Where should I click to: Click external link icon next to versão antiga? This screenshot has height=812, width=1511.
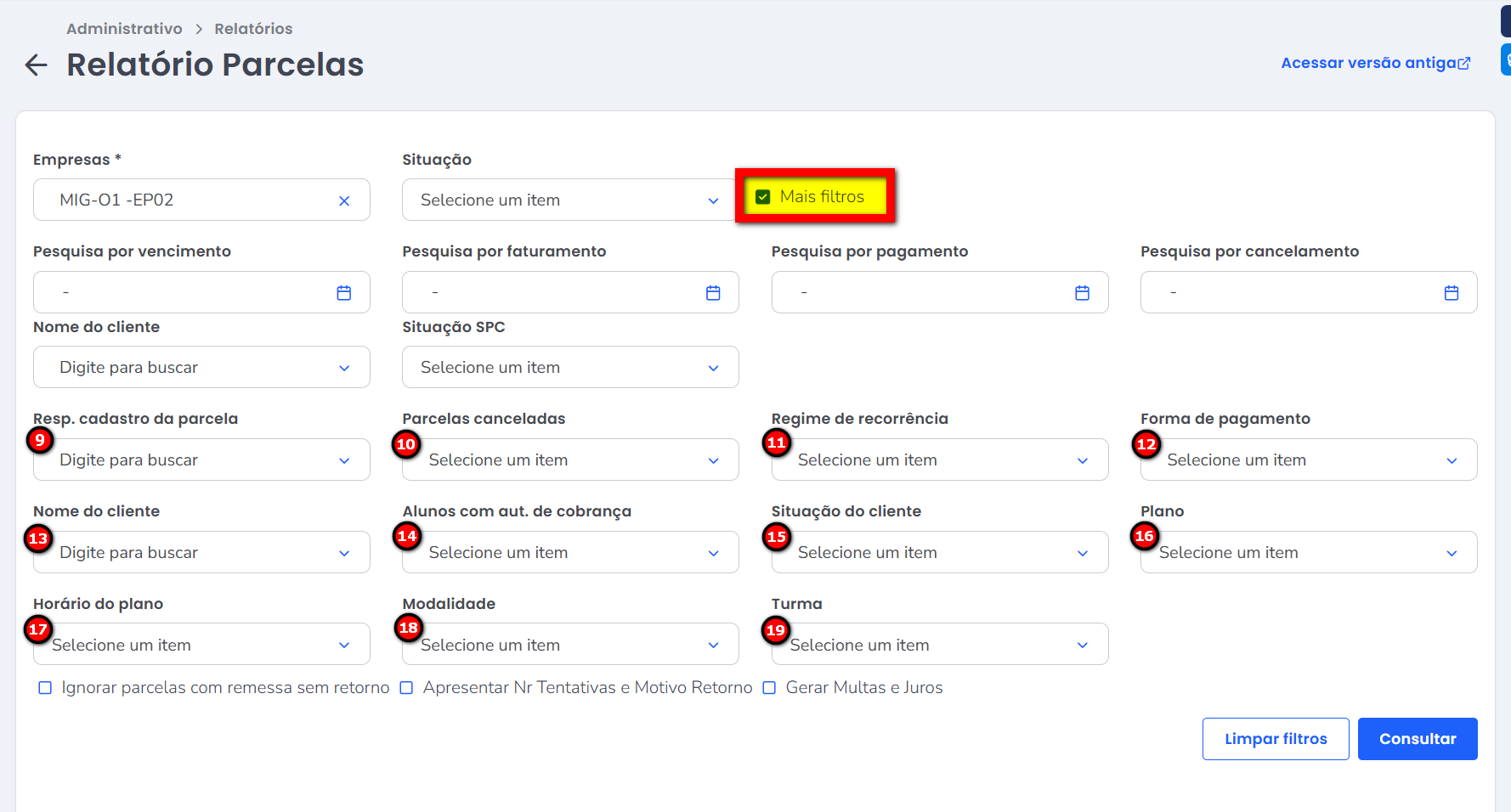tap(1464, 64)
